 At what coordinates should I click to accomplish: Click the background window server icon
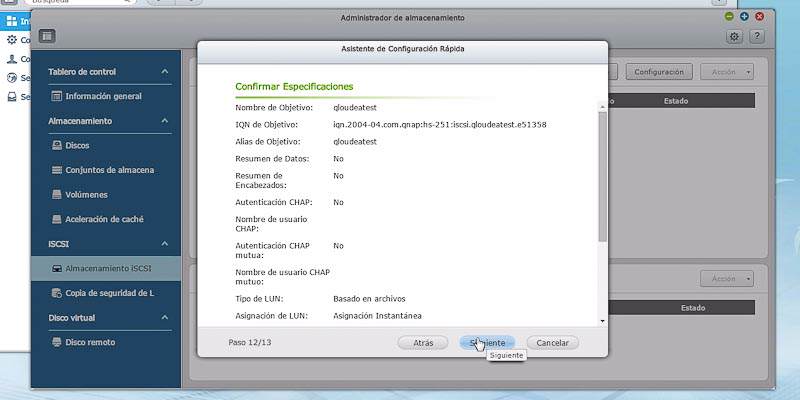tap(12, 96)
